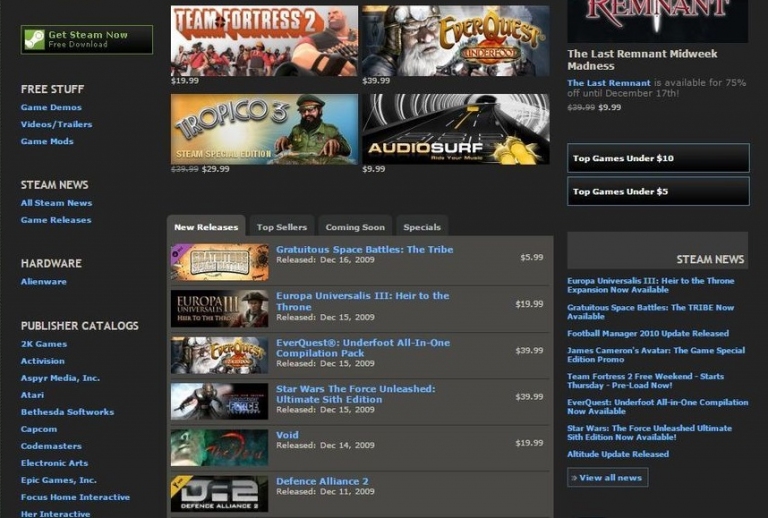Open the Game Demos link
The image size is (768, 518).
[x=51, y=107]
